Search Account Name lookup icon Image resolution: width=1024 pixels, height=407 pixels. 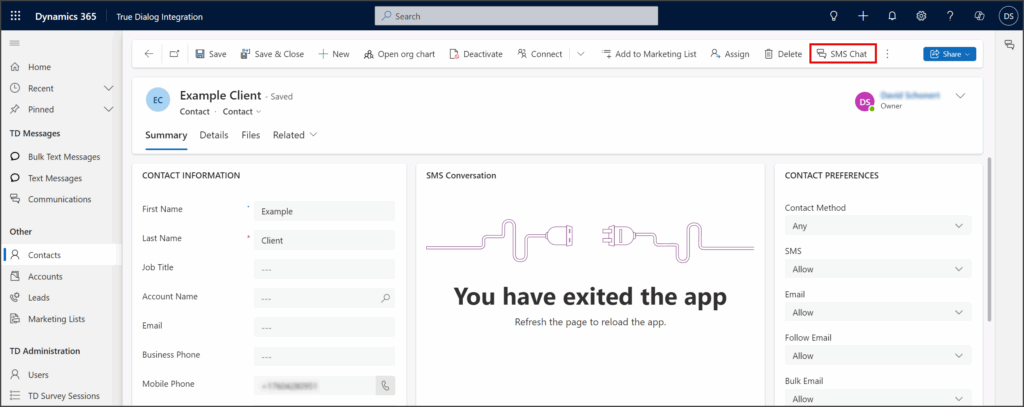coord(385,298)
